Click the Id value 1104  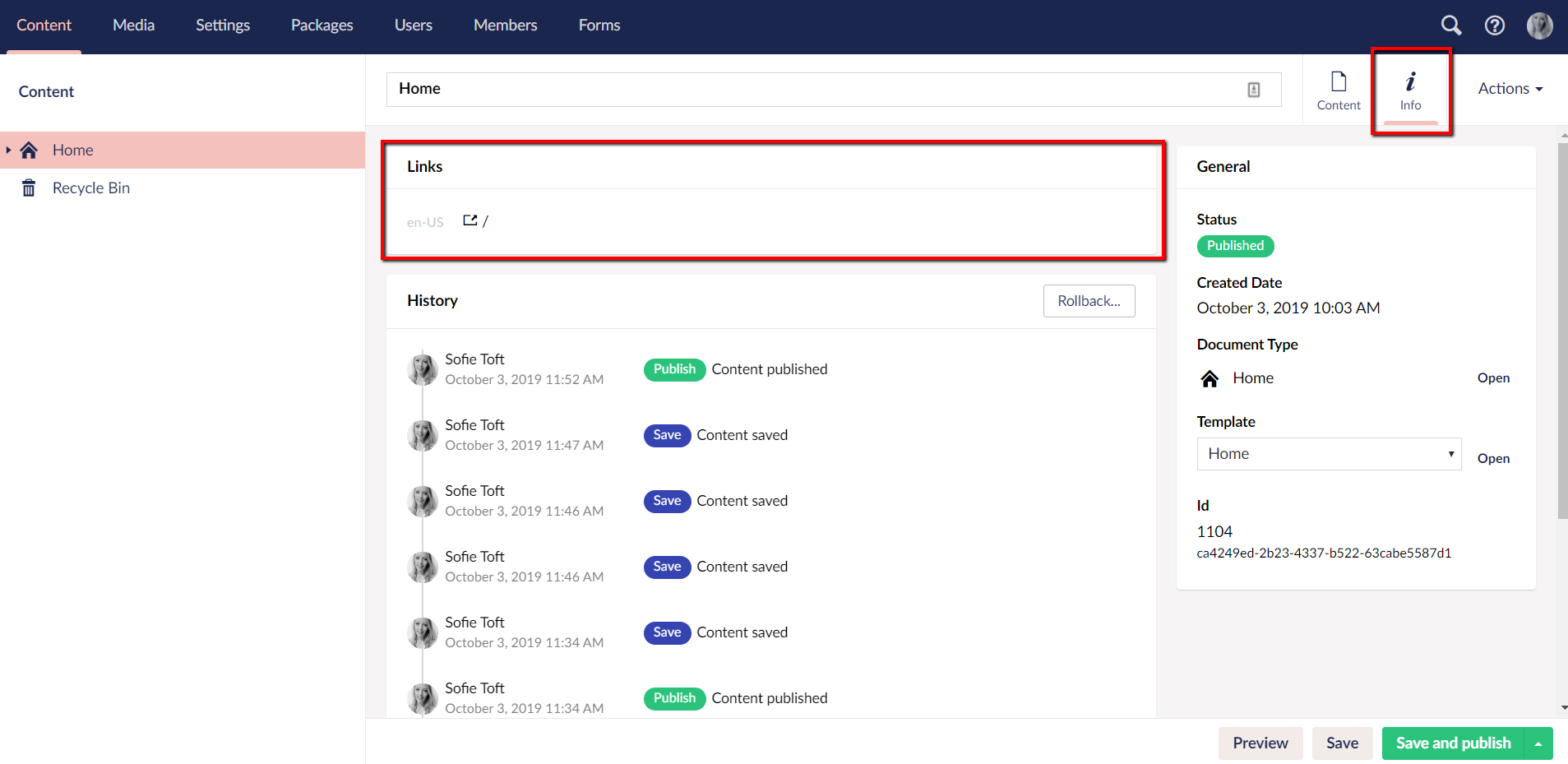coord(1214,532)
